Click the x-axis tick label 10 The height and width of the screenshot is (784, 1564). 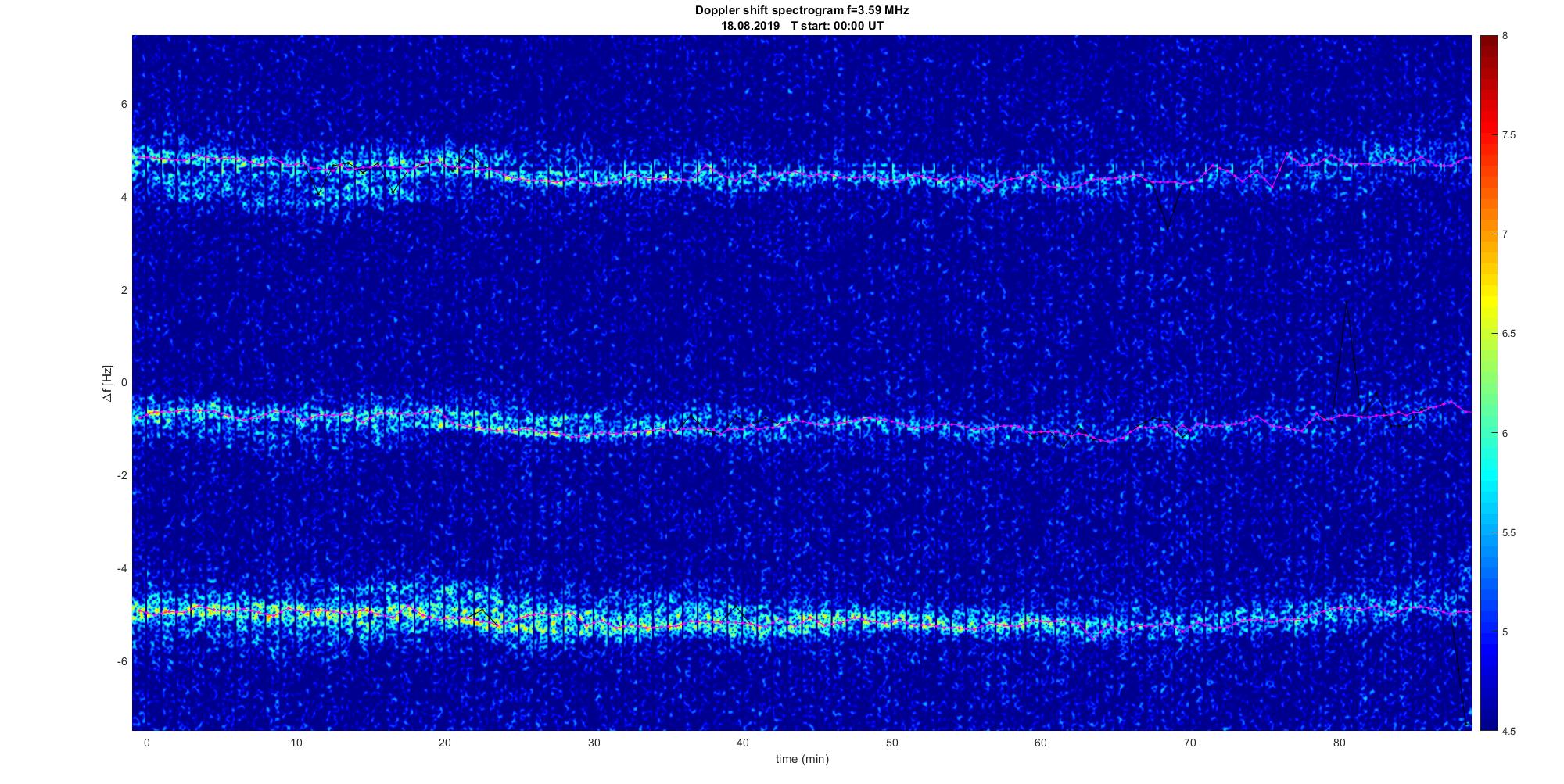[296, 743]
